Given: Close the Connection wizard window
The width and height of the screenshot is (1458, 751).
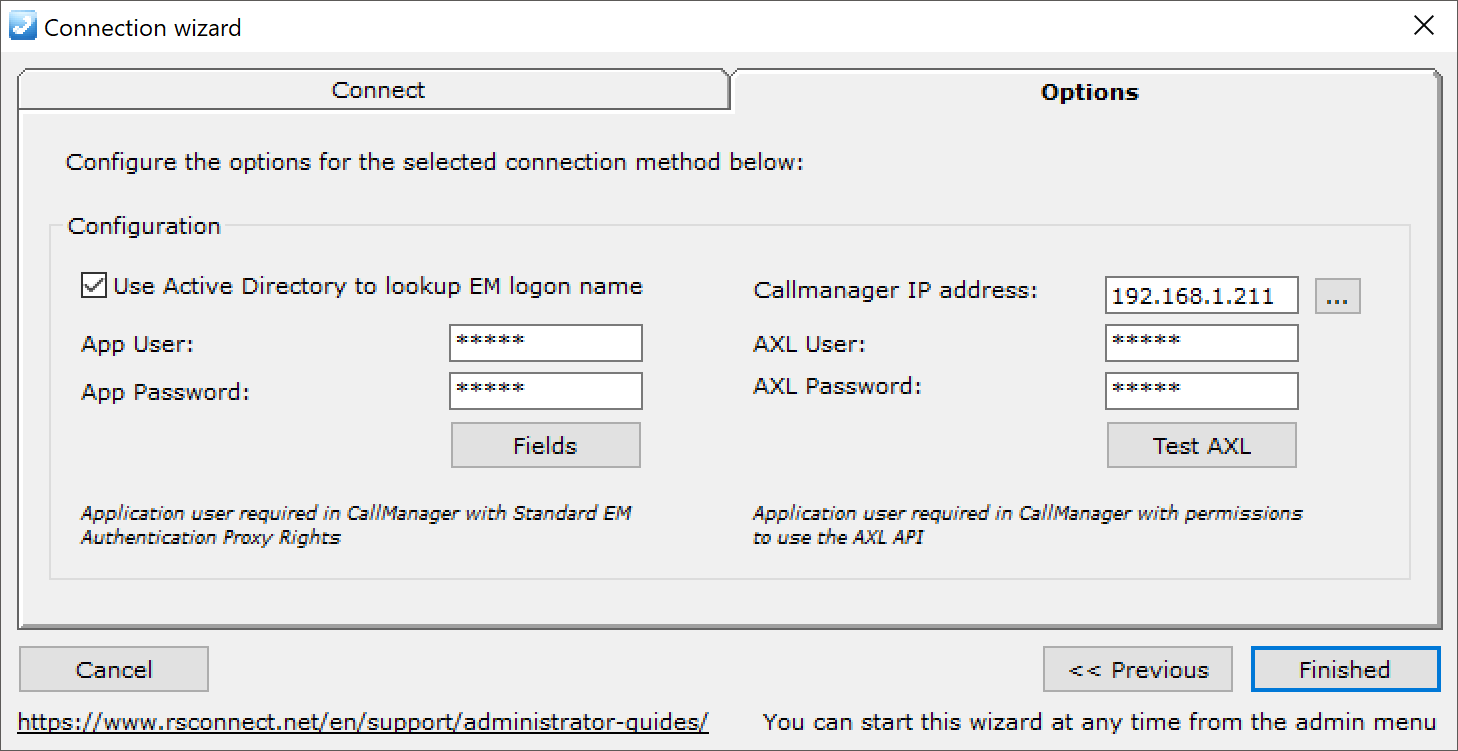Looking at the screenshot, I should [1423, 26].
